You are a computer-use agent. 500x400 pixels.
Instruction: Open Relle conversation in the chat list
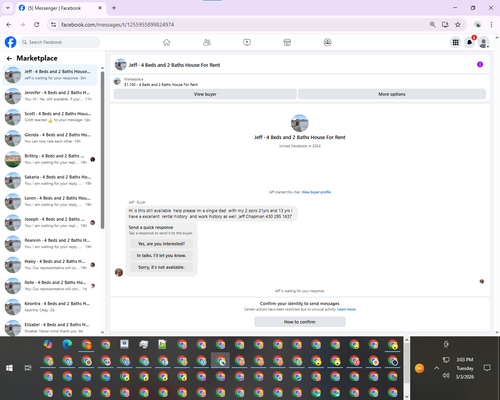coord(50,286)
